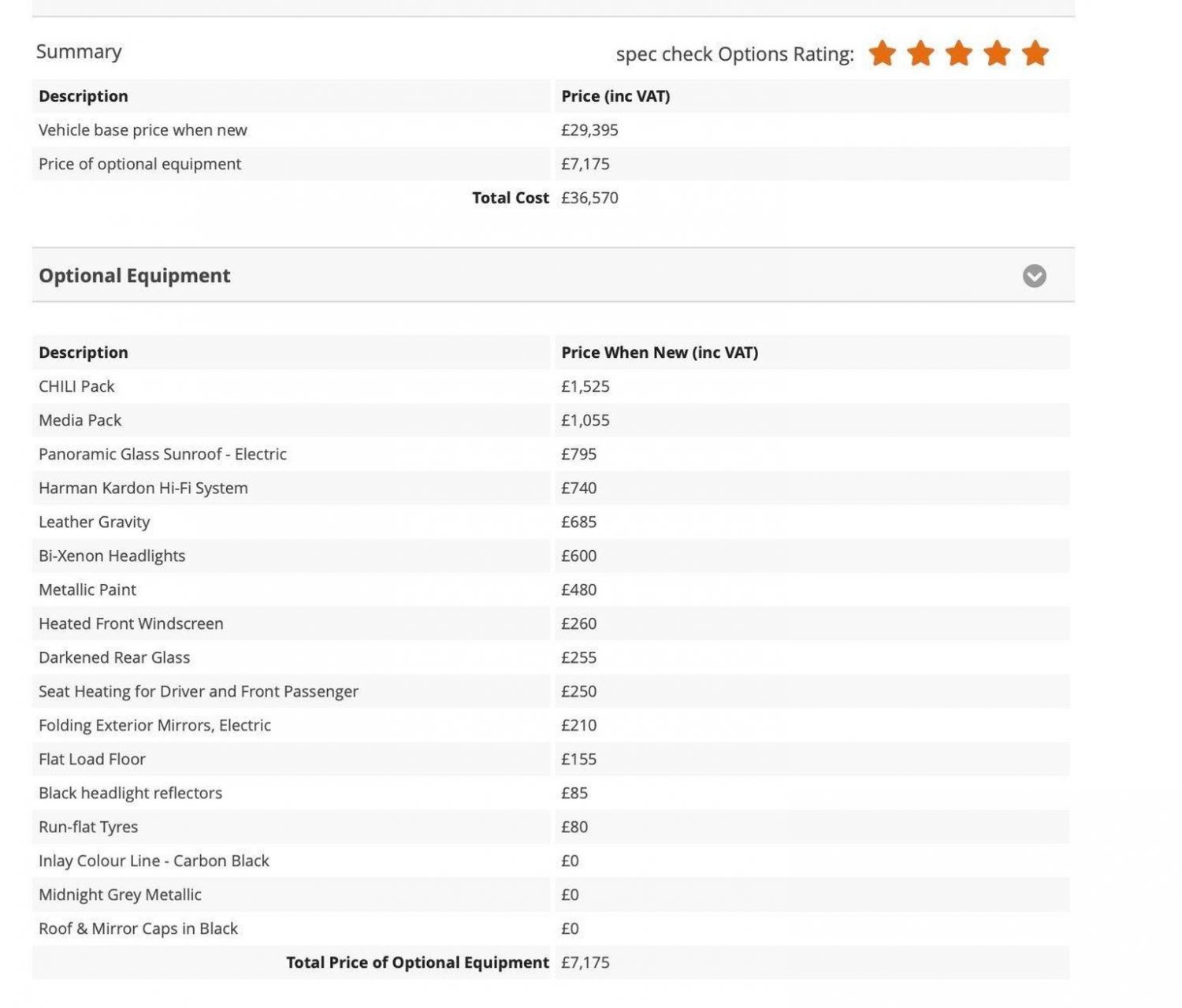Click the Summary heading
Image resolution: width=1182 pixels, height=1008 pixels.
79,52
